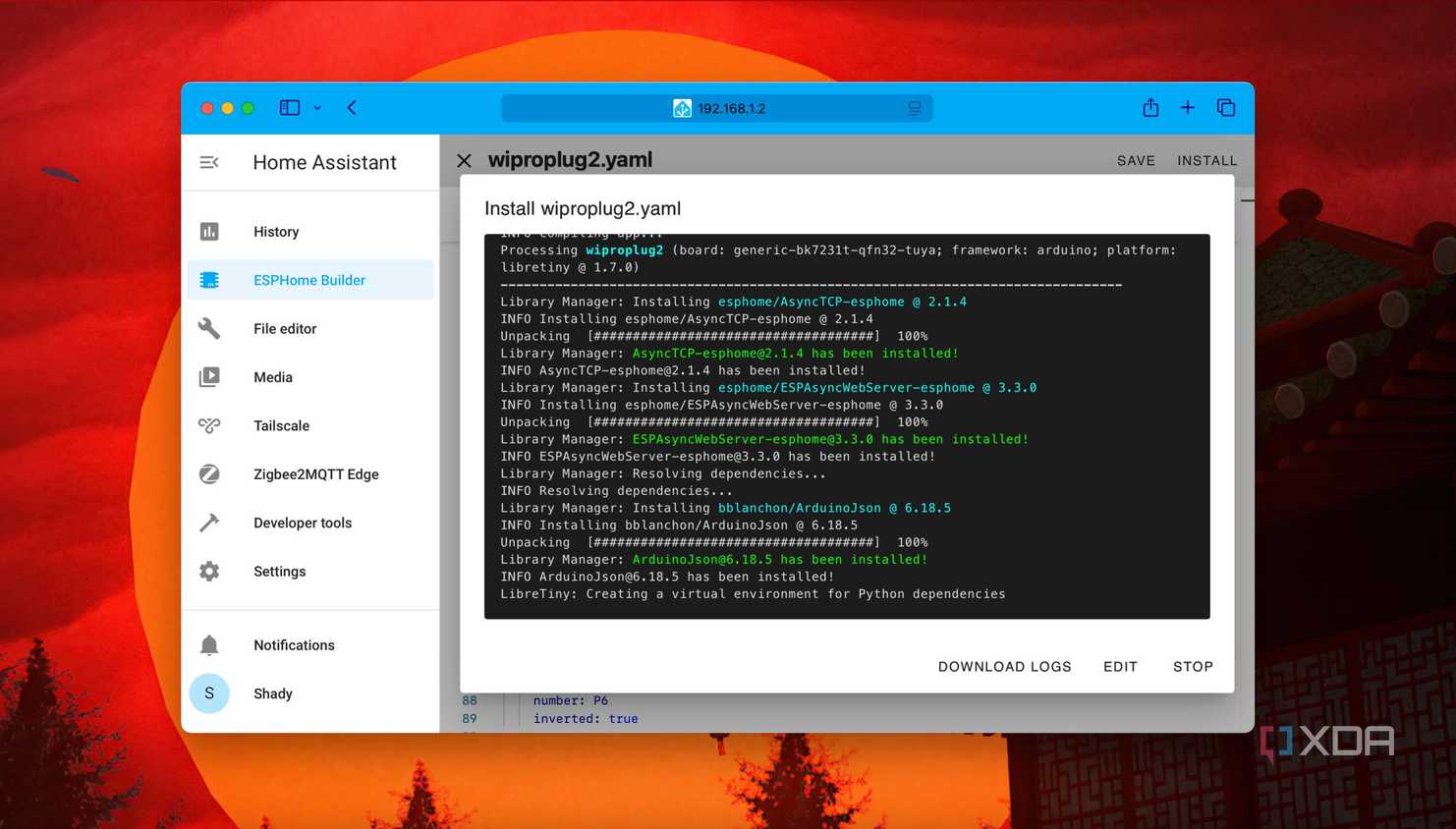Open Notifications in the sidebar
1456x829 pixels.
310,645
